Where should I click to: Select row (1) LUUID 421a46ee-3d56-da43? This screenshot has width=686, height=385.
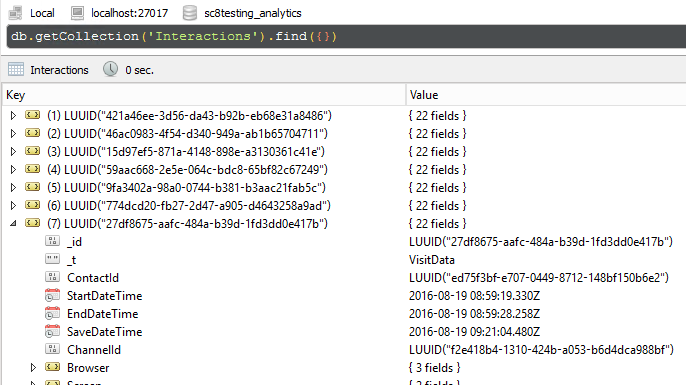(x=189, y=116)
